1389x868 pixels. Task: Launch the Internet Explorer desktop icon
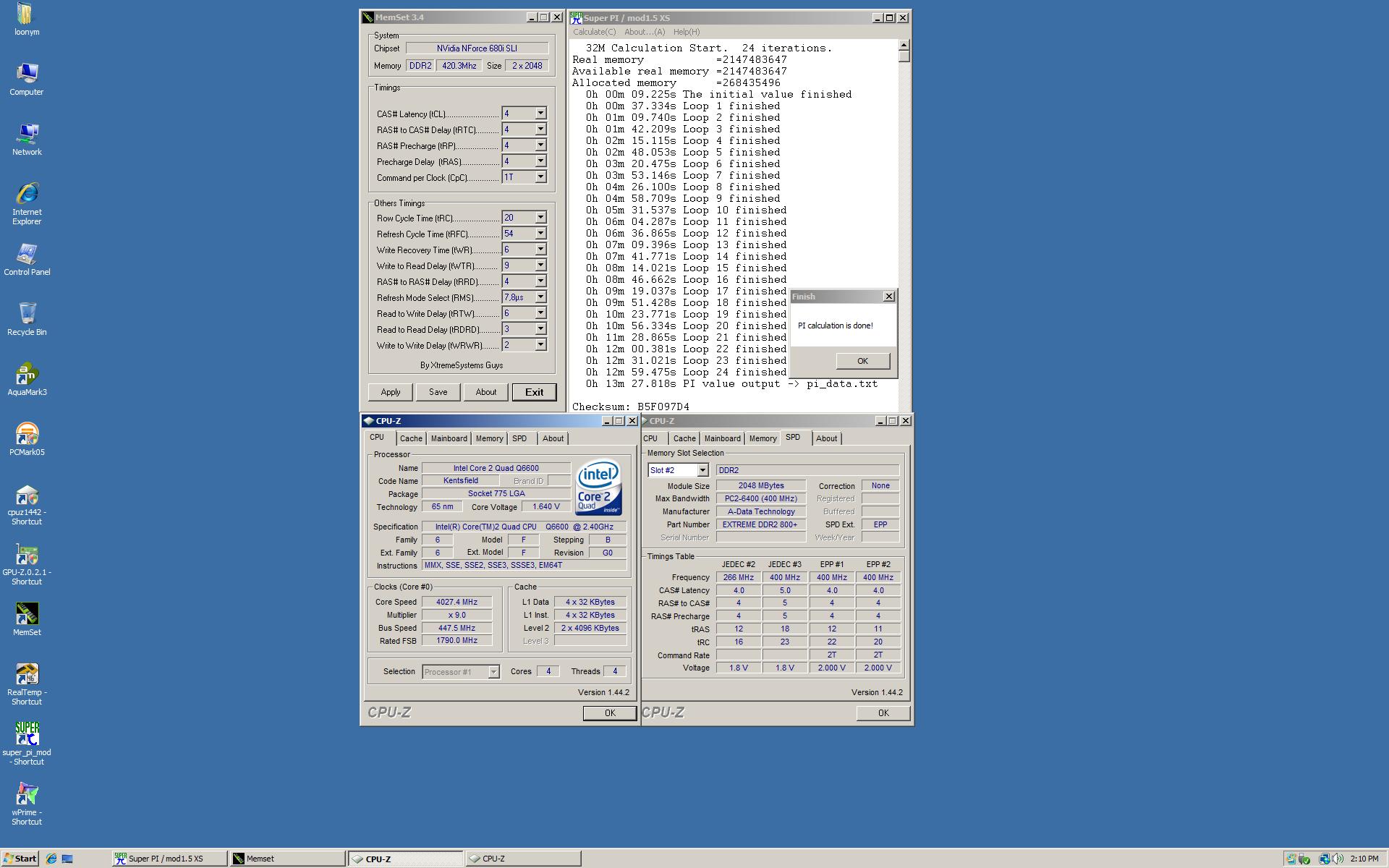[26, 203]
